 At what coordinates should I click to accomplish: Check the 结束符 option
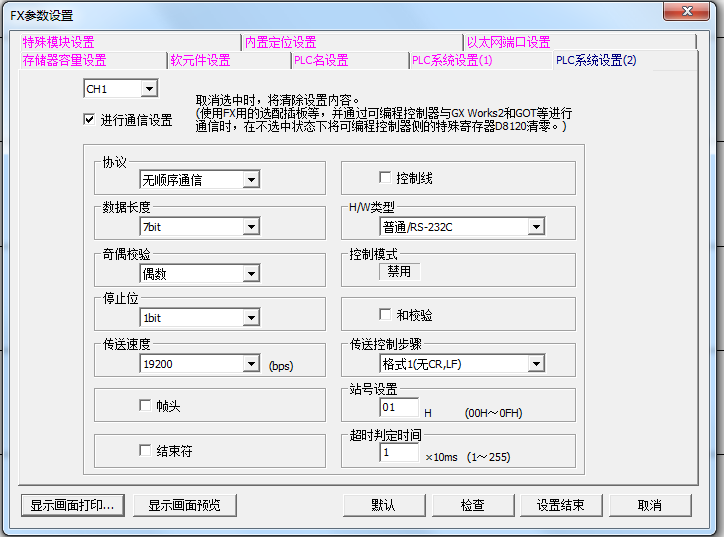click(145, 450)
